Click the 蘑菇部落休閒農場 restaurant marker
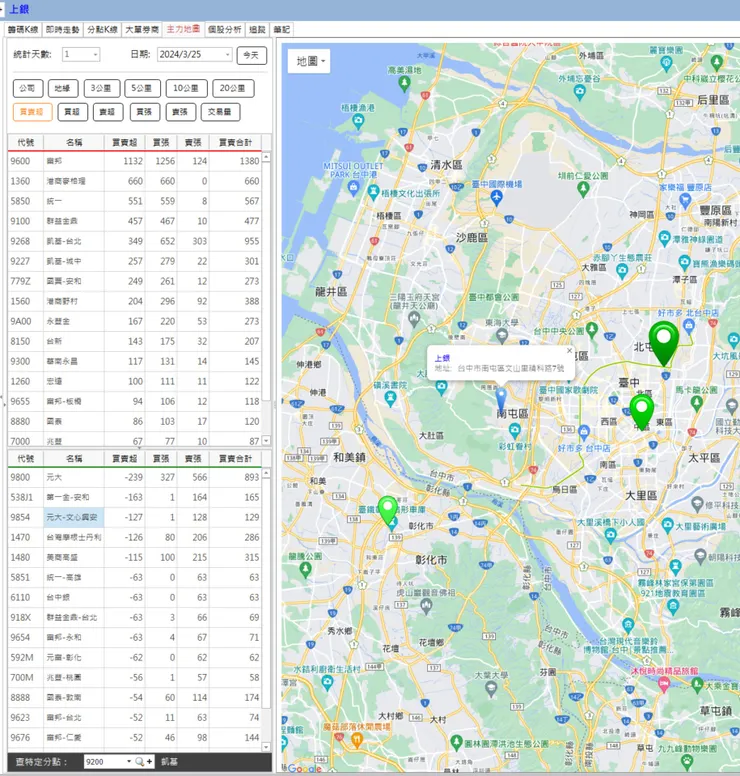The width and height of the screenshot is (740, 776). [x=356, y=740]
